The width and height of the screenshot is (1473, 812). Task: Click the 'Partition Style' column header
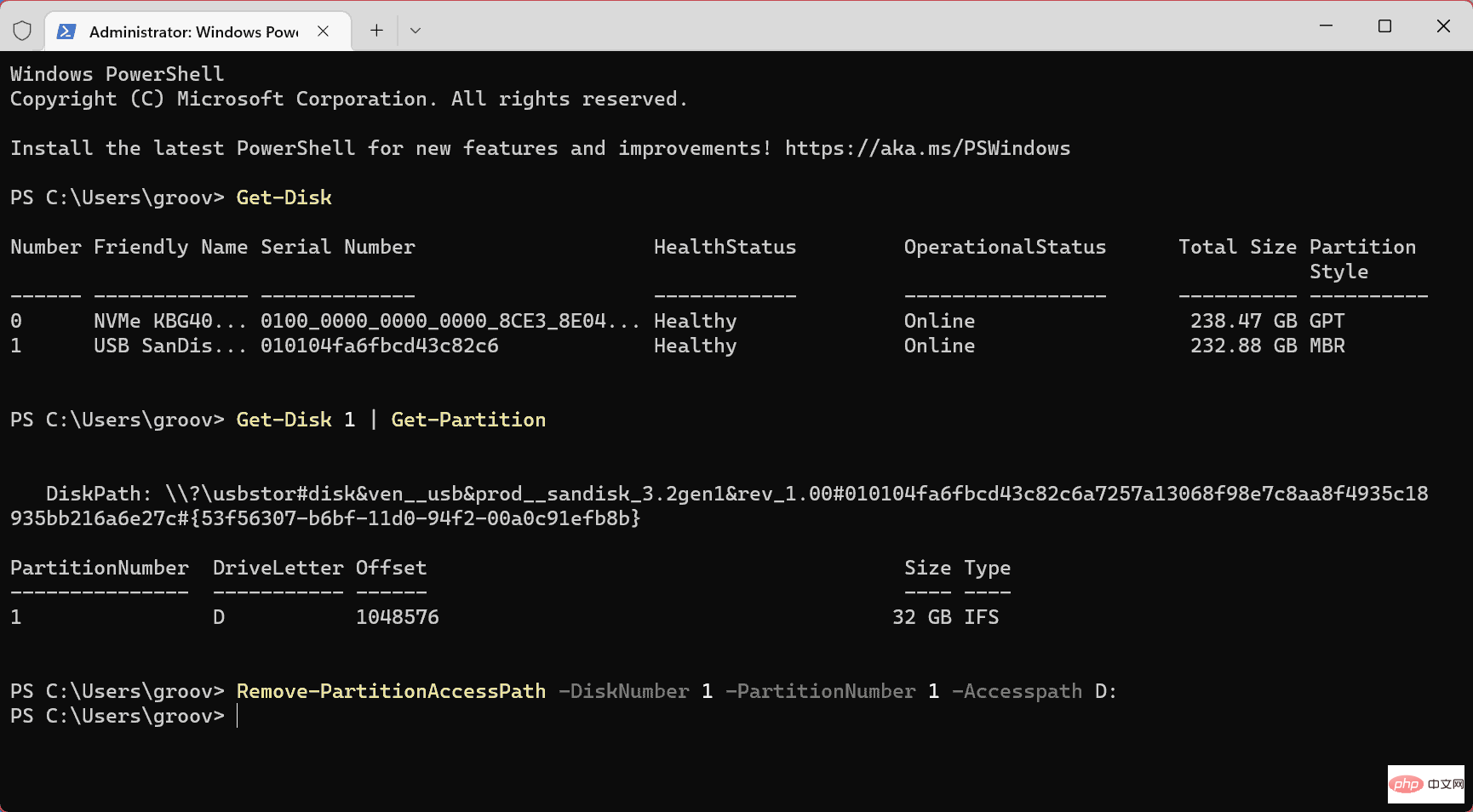[x=1362, y=259]
